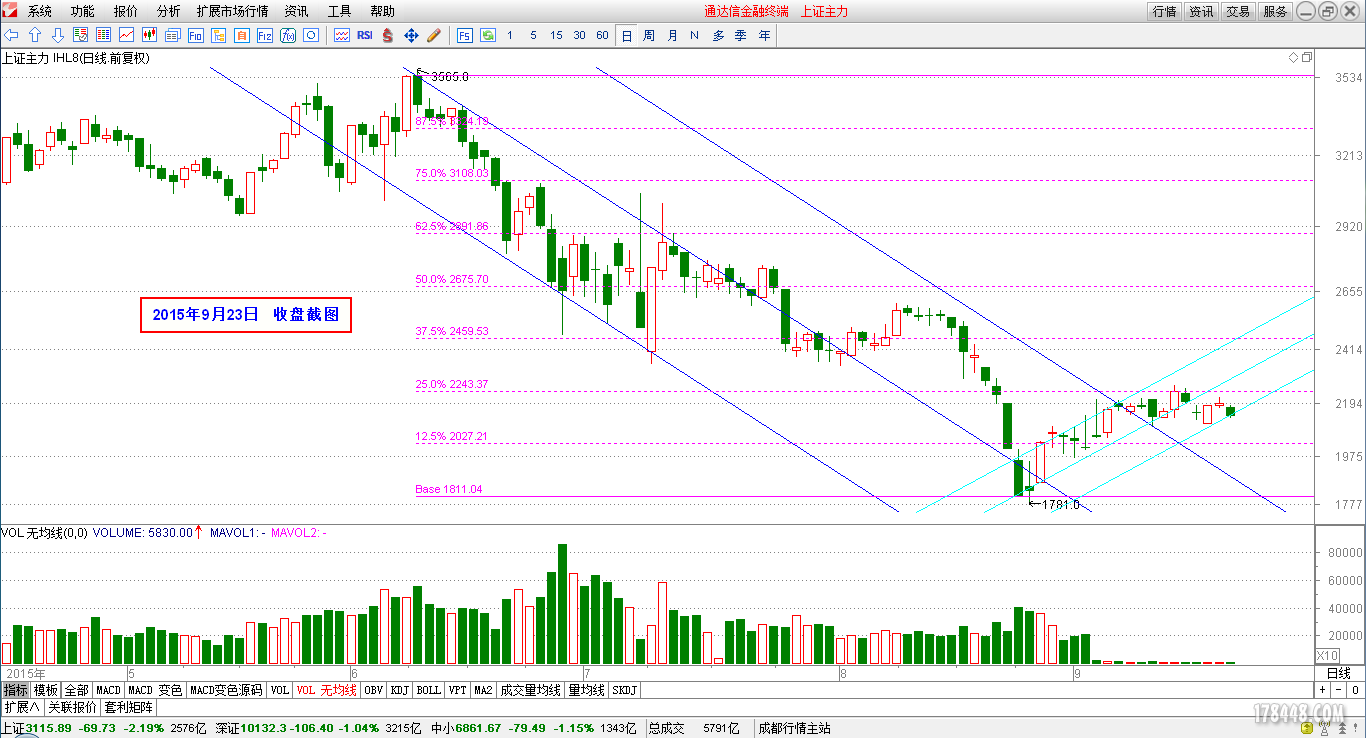Click the F12 trade icon
The image size is (1366, 738).
[264, 35]
